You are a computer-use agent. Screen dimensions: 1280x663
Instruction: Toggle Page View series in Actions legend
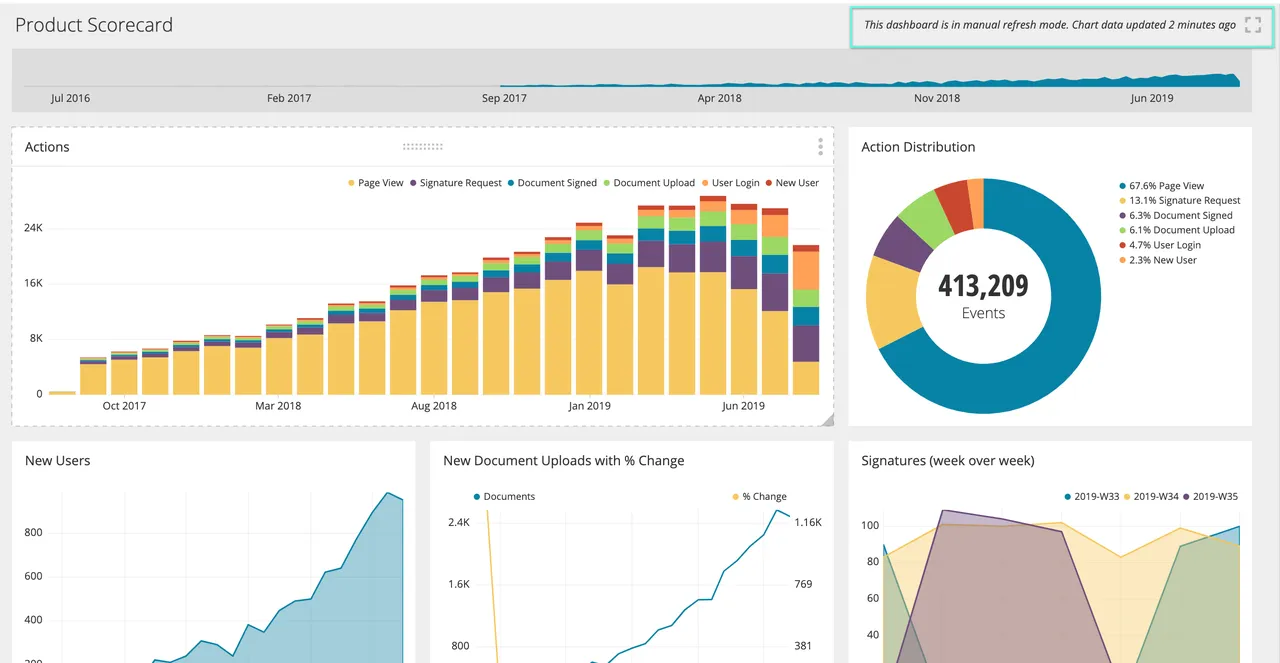pyautogui.click(x=375, y=183)
